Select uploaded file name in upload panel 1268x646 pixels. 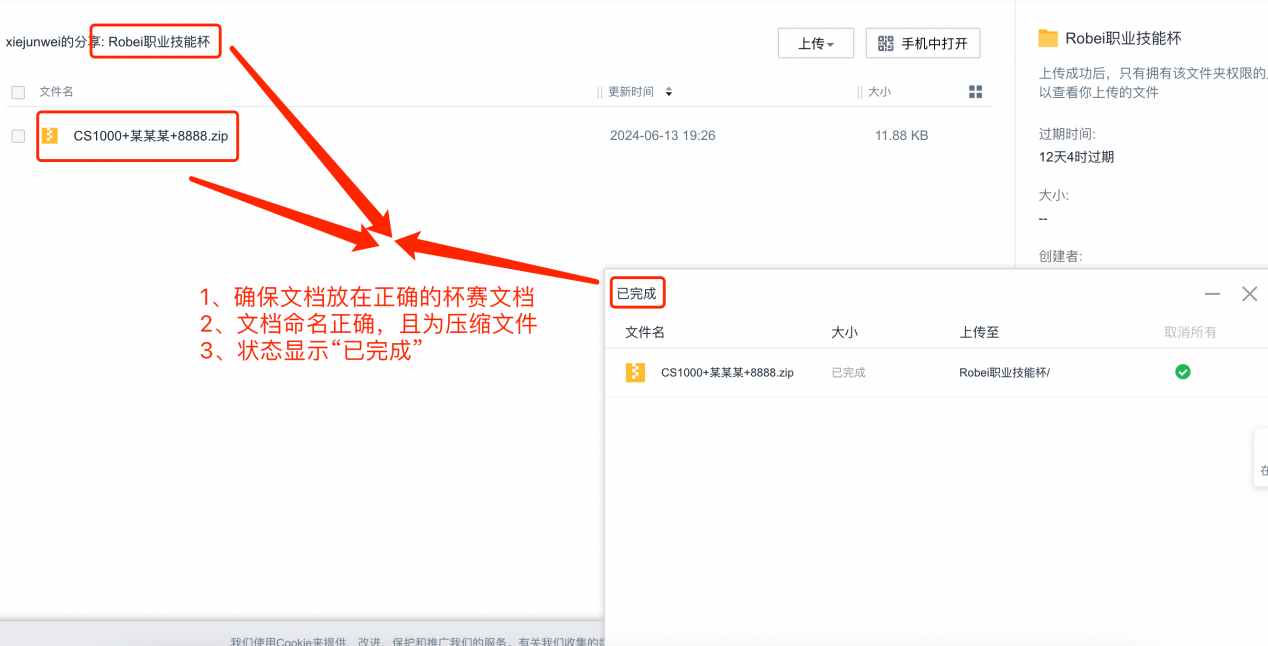[x=727, y=372]
